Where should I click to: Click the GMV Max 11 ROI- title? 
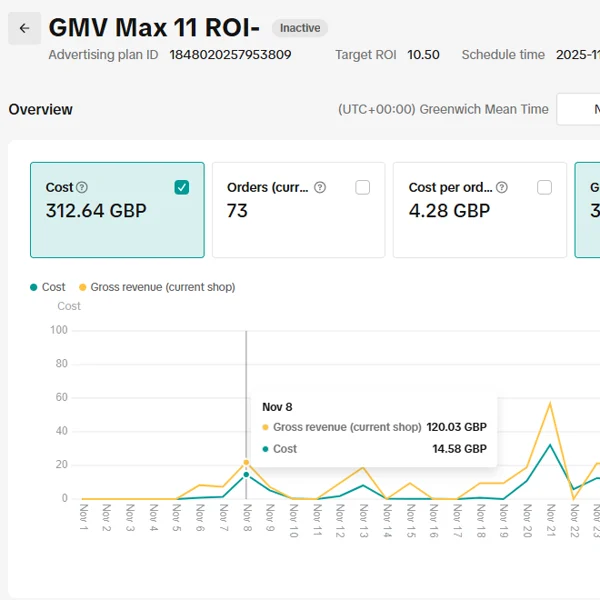[154, 28]
